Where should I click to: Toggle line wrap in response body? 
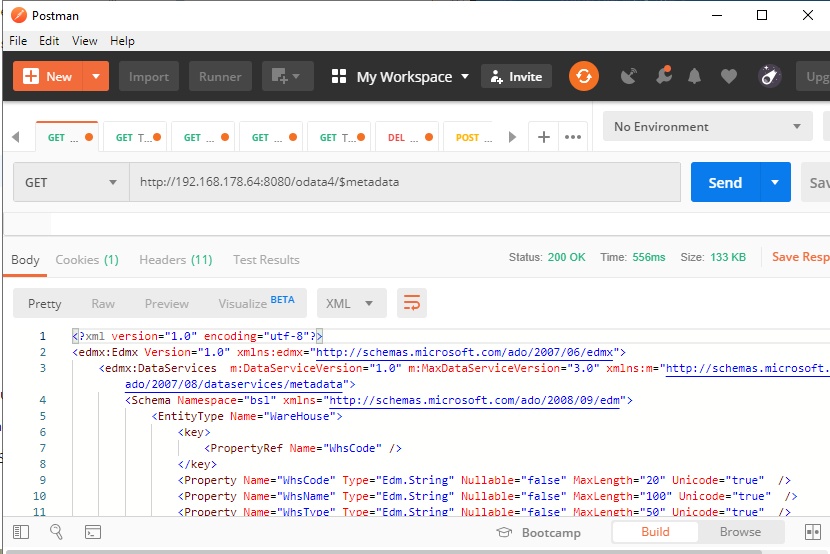pos(411,303)
